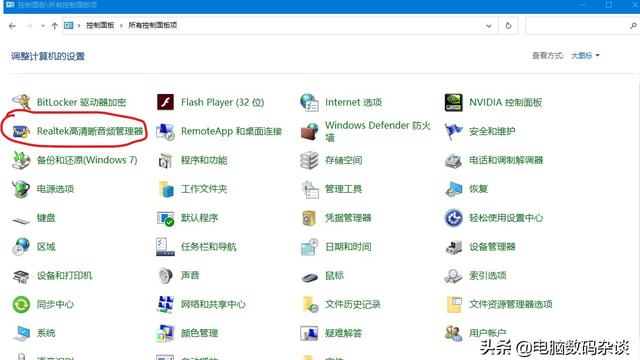Click the 任务栏和导航 icon
The image size is (640, 360).
pyautogui.click(x=165, y=247)
